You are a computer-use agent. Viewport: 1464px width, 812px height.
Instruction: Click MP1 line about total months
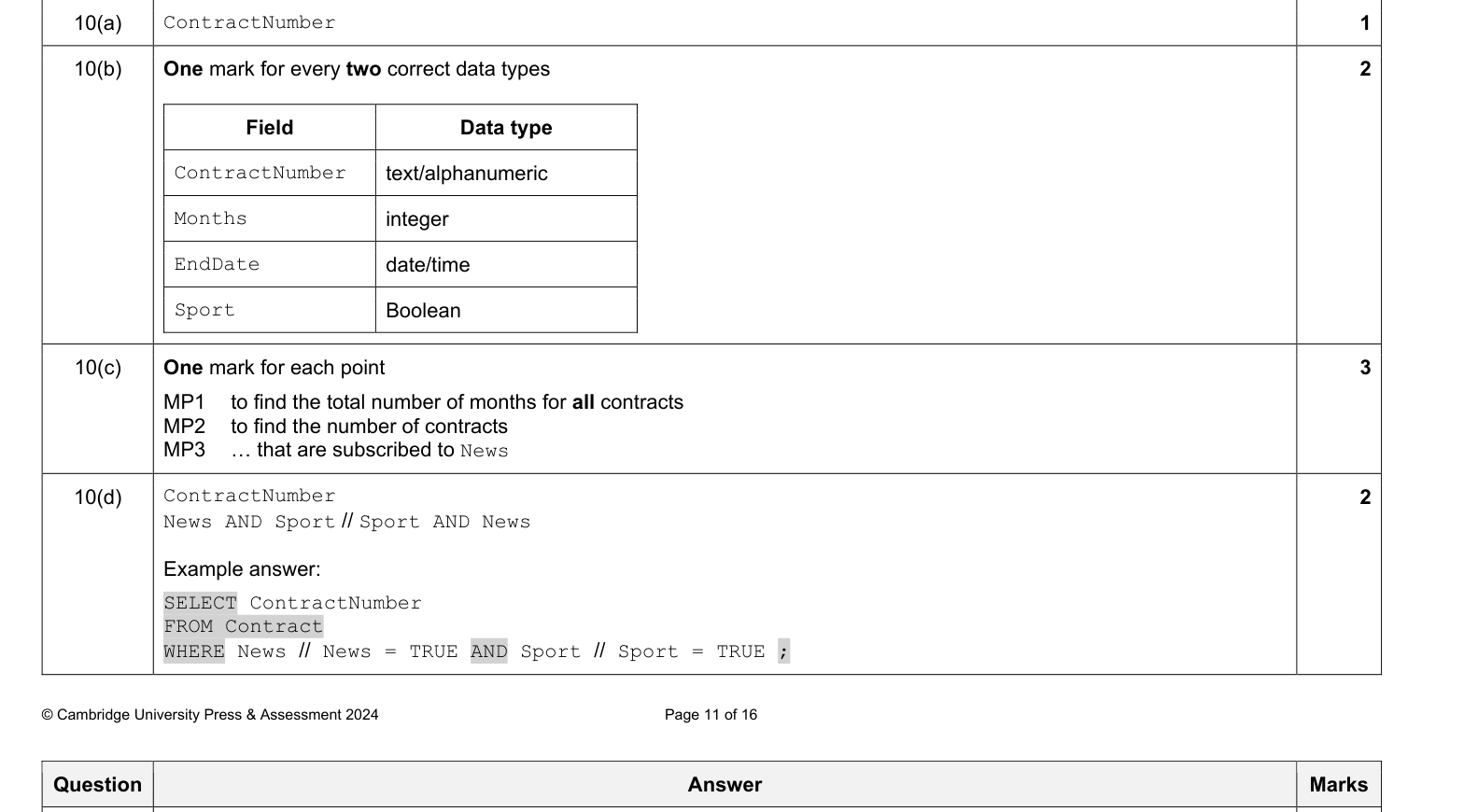(x=423, y=402)
